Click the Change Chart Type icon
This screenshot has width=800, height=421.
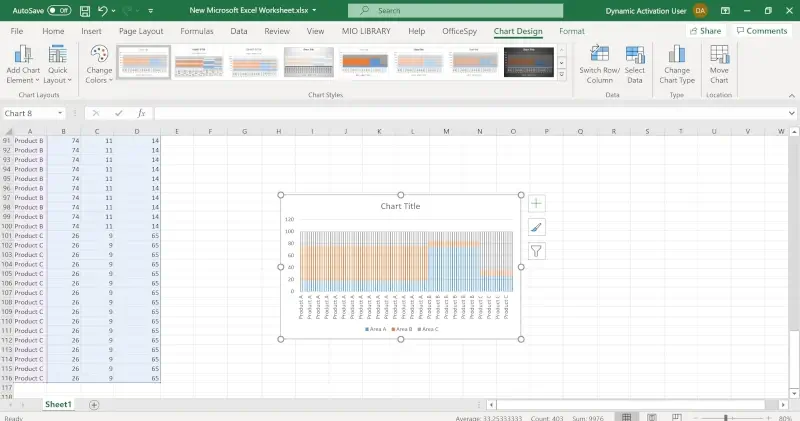click(x=678, y=54)
